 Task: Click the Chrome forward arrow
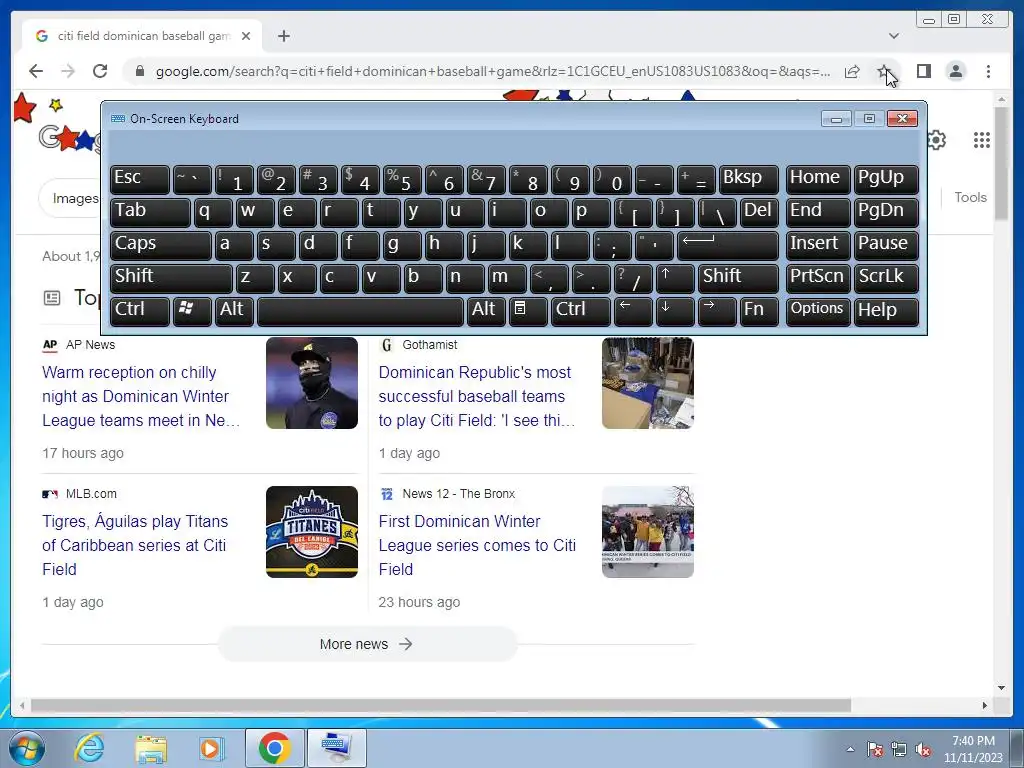(68, 71)
